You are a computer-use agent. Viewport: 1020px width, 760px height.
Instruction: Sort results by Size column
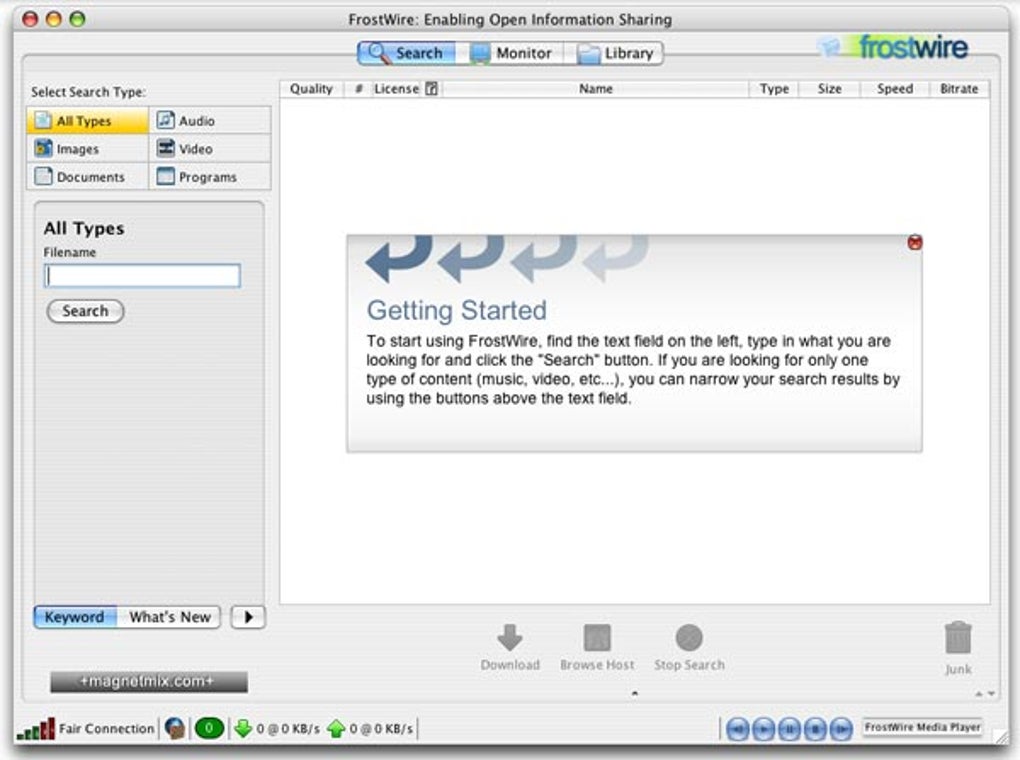[x=829, y=89]
